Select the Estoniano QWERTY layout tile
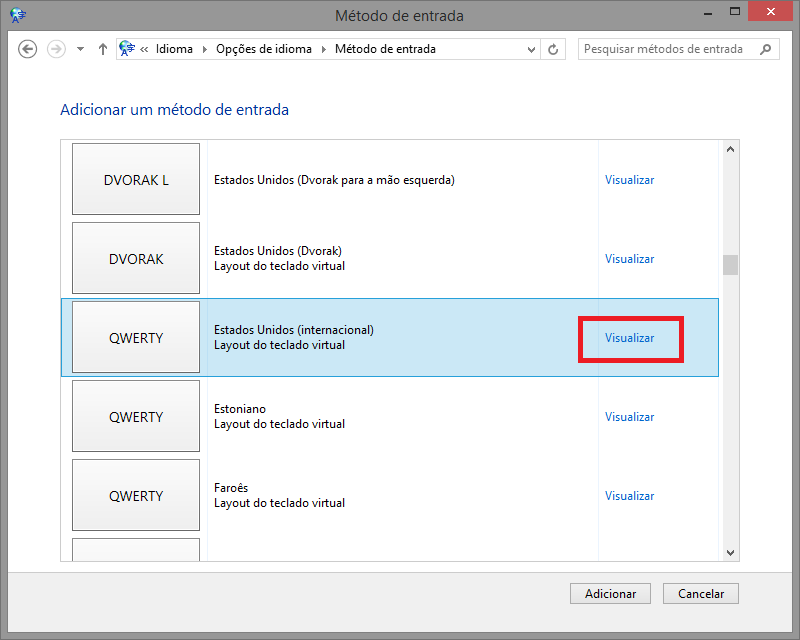Viewport: 800px width, 640px height. coord(135,416)
